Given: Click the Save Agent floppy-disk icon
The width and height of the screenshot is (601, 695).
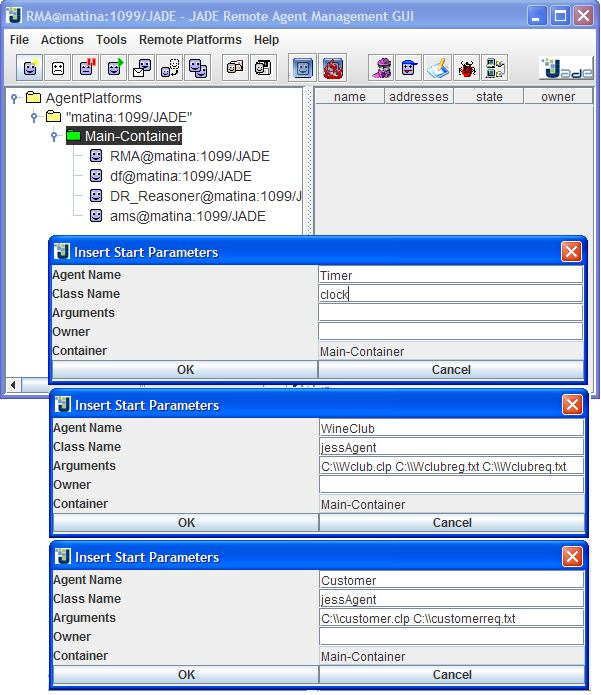Looking at the screenshot, I should tap(263, 68).
